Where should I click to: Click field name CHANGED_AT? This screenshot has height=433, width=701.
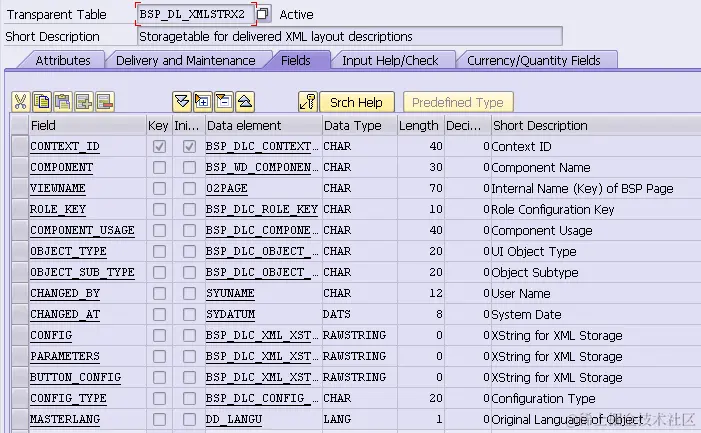[65, 315]
